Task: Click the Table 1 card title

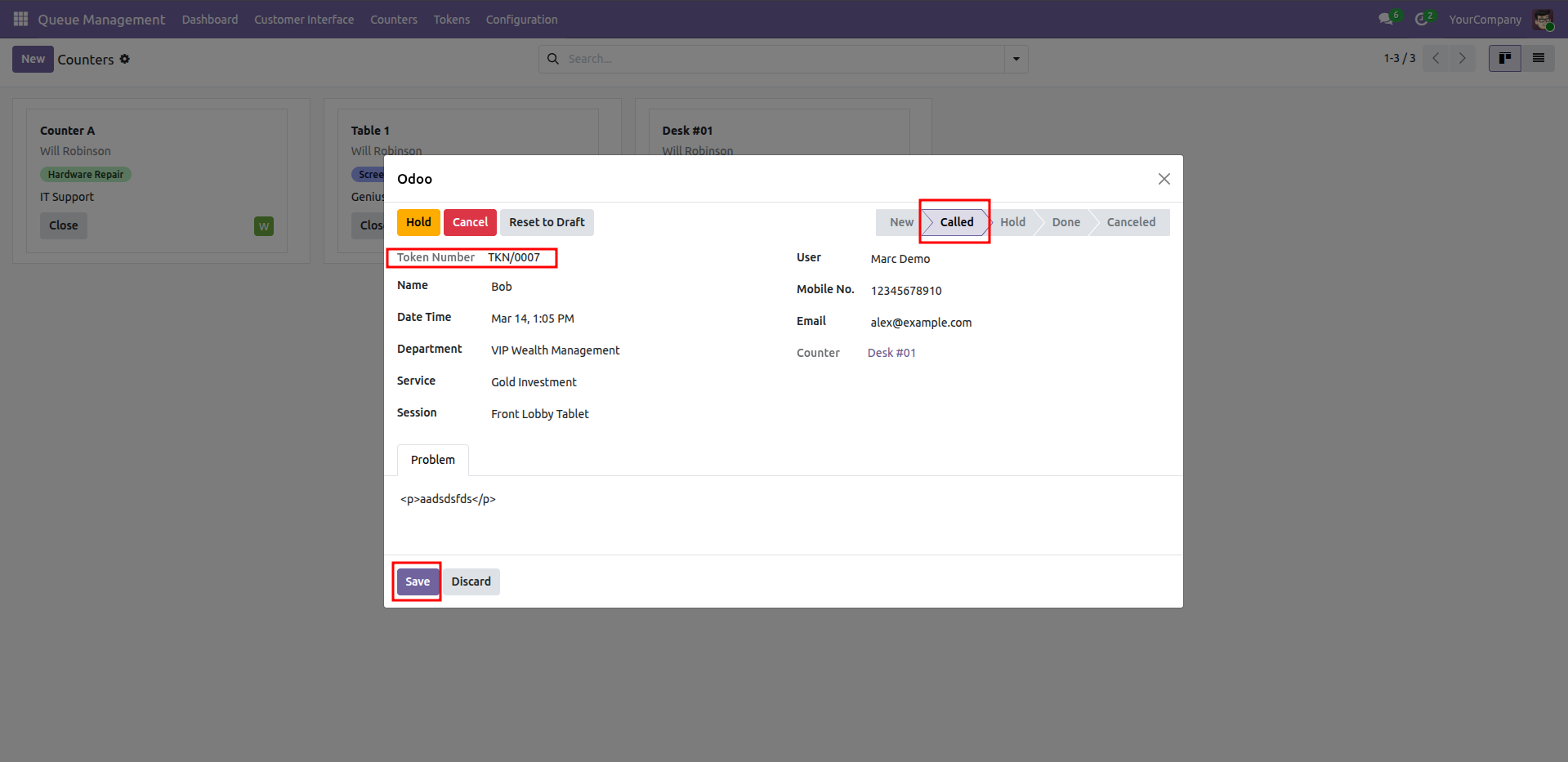Action: [x=370, y=131]
